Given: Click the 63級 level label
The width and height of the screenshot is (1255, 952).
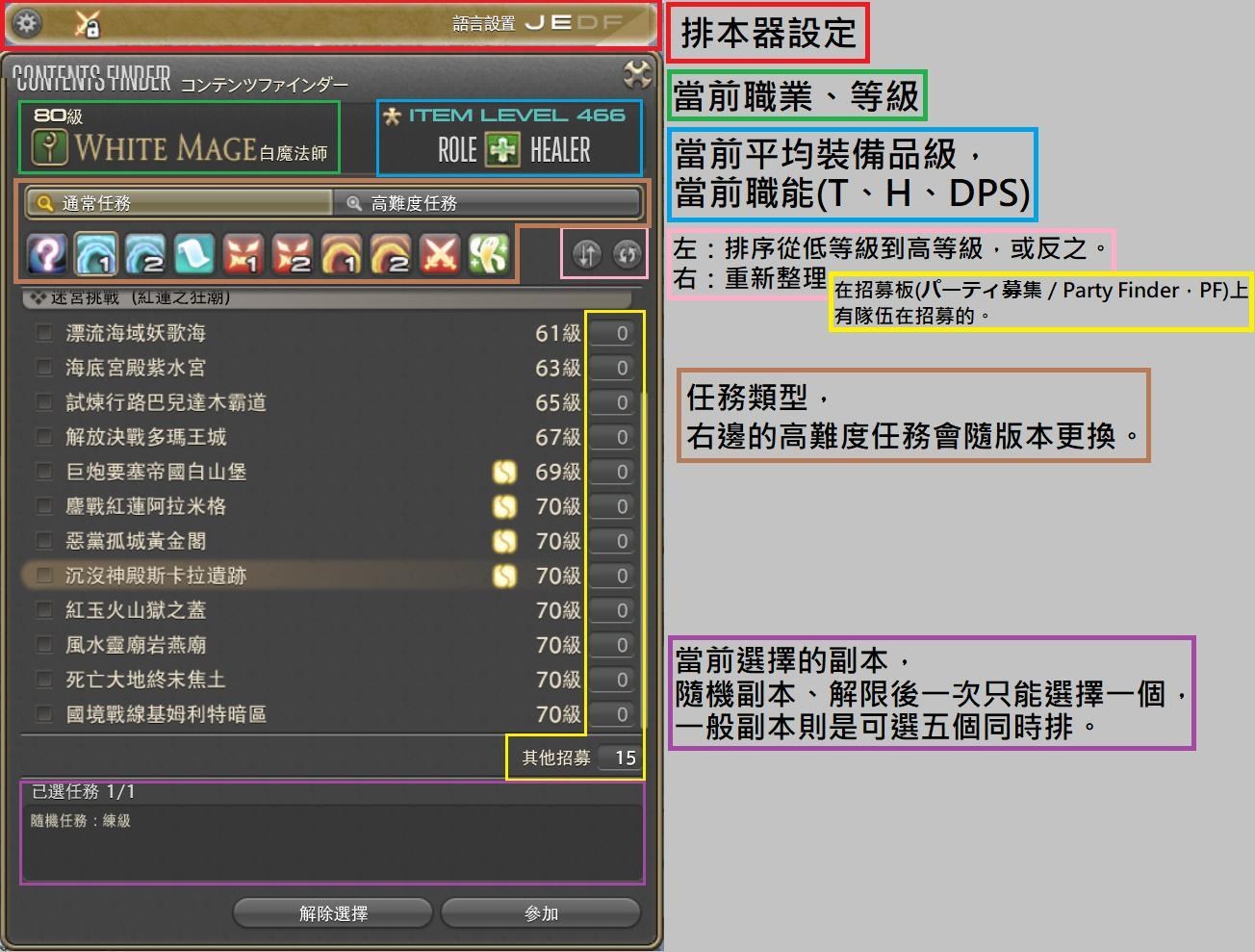Looking at the screenshot, I should [x=558, y=368].
